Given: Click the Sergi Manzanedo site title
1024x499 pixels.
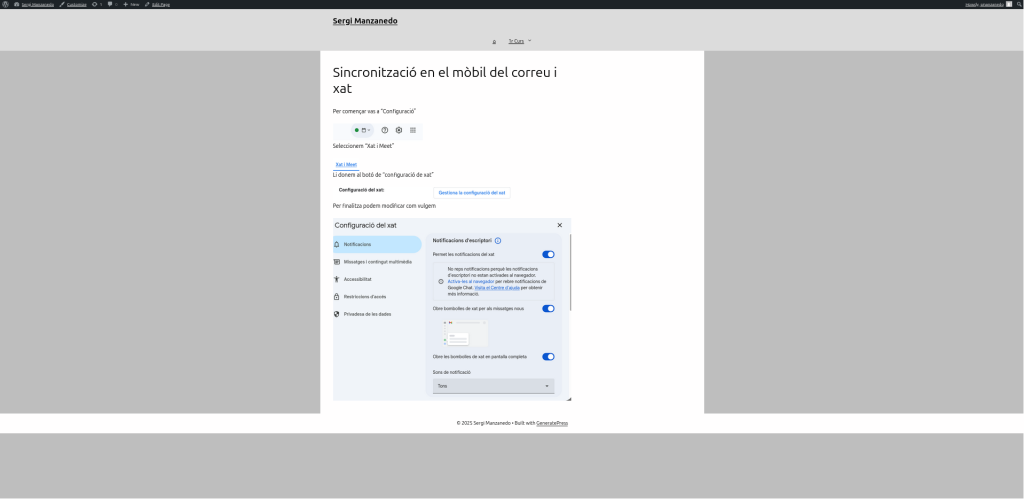Looking at the screenshot, I should point(365,21).
